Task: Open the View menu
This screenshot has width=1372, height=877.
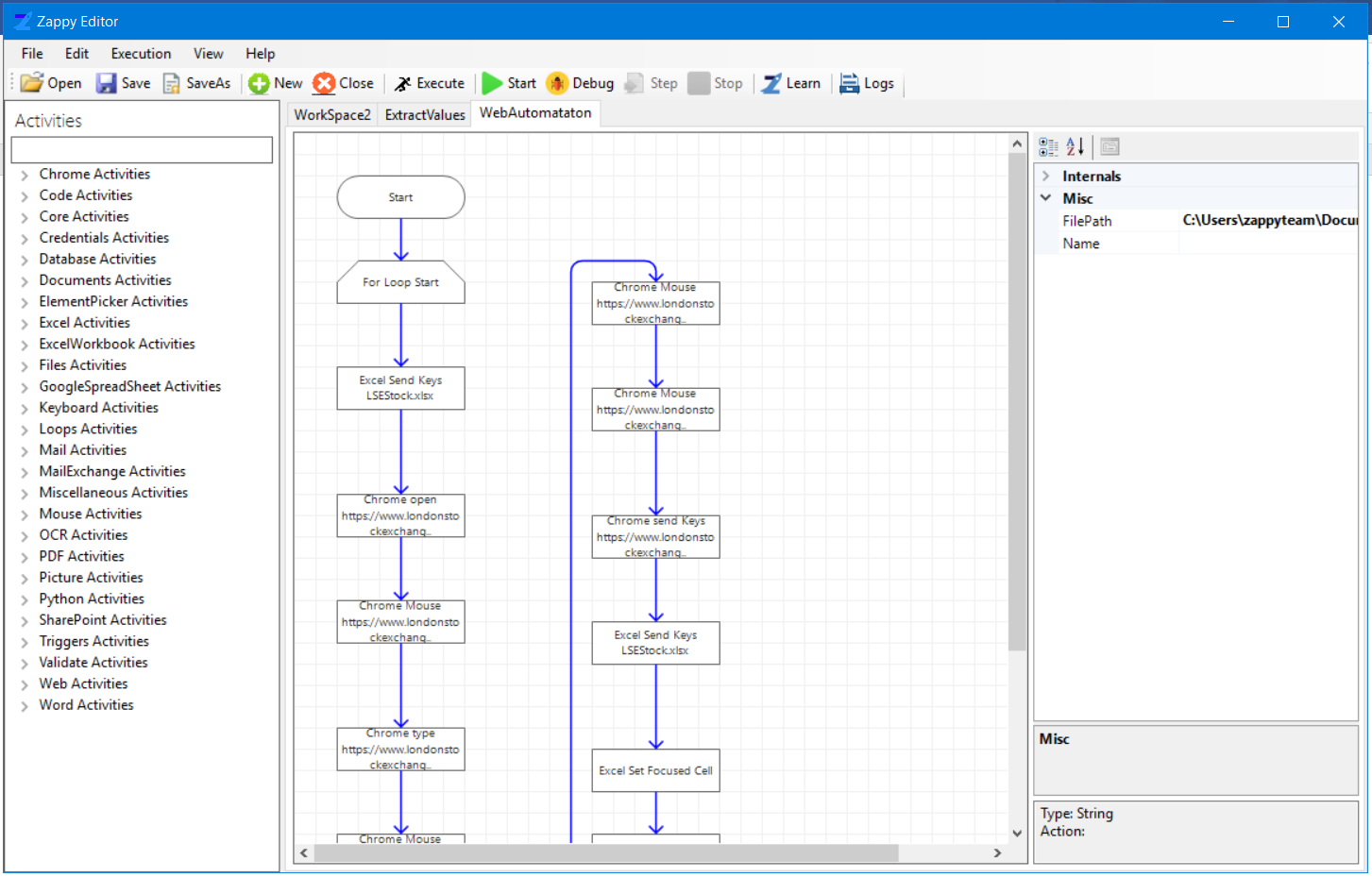Action: (209, 54)
